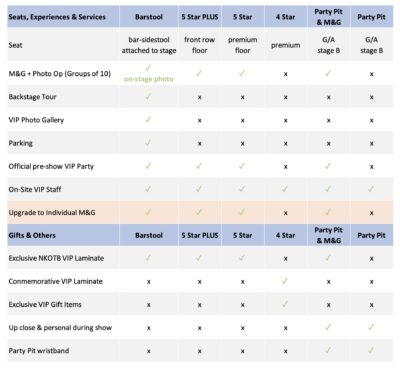
Task: Click the 4 Star Exclusive VIP Gift Items checkmark
Action: 285,304
